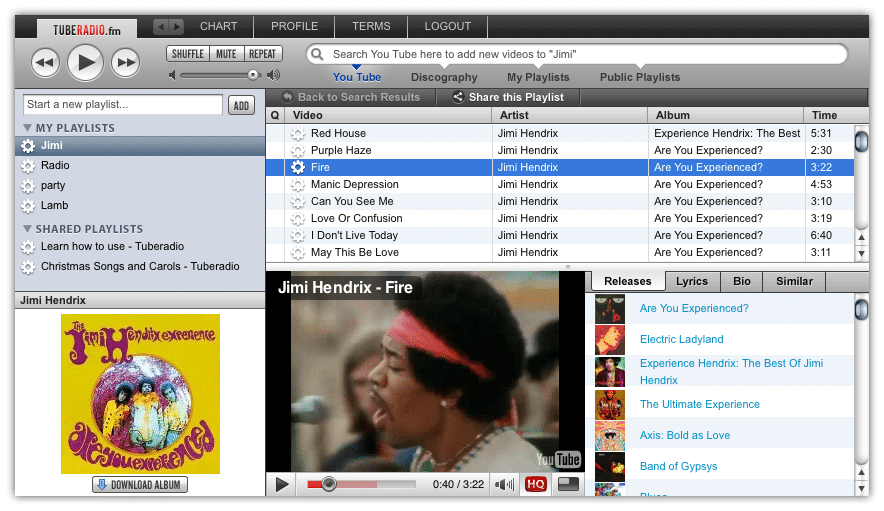Skip to next track with fast-forward button
The height and width of the screenshot is (511, 884).
[x=125, y=64]
